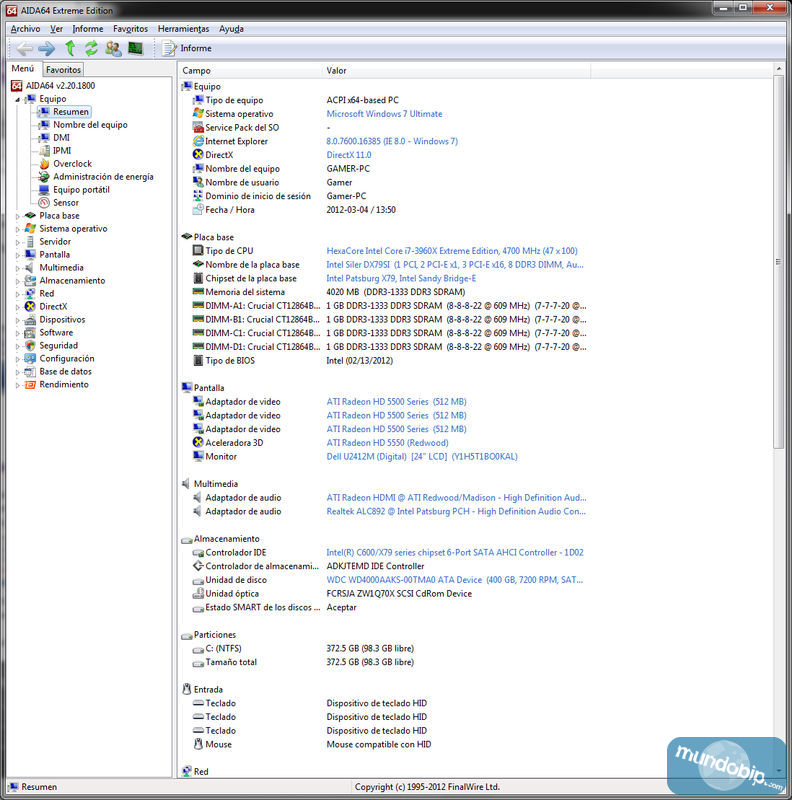Viewport: 792px width, 800px height.
Task: Open the Herramientas menu
Action: coord(184,29)
